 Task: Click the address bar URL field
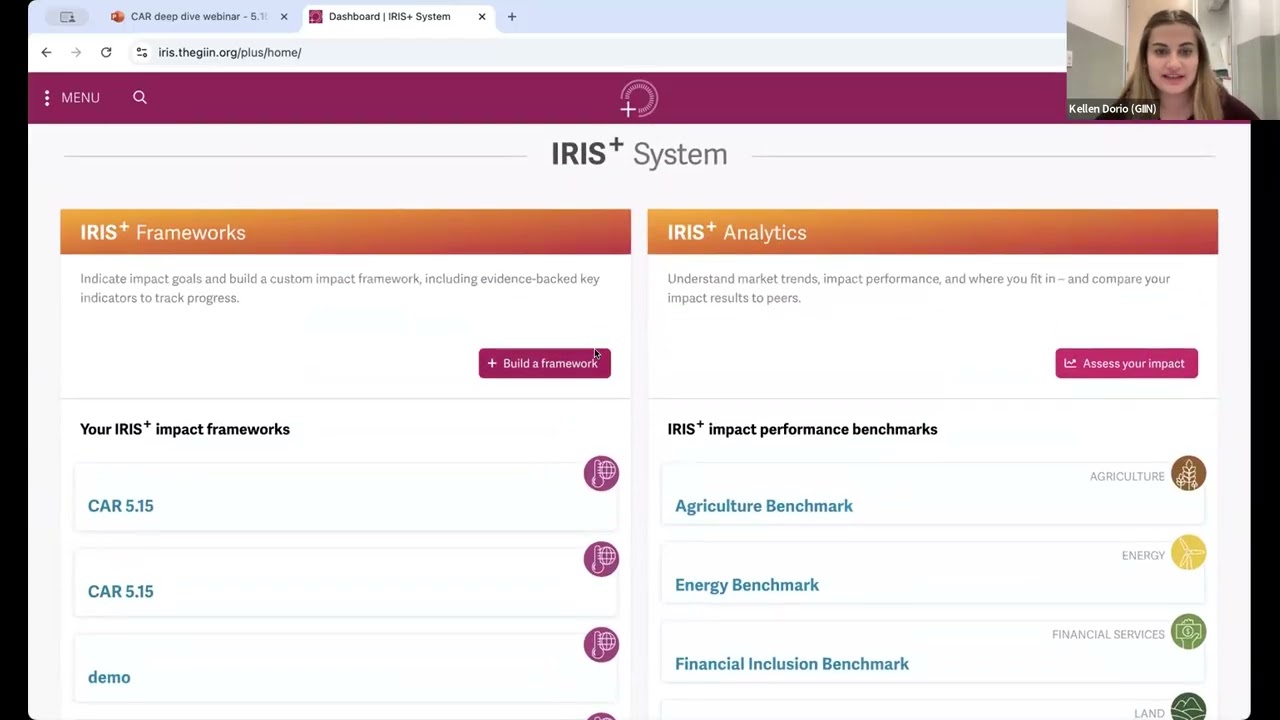[600, 52]
